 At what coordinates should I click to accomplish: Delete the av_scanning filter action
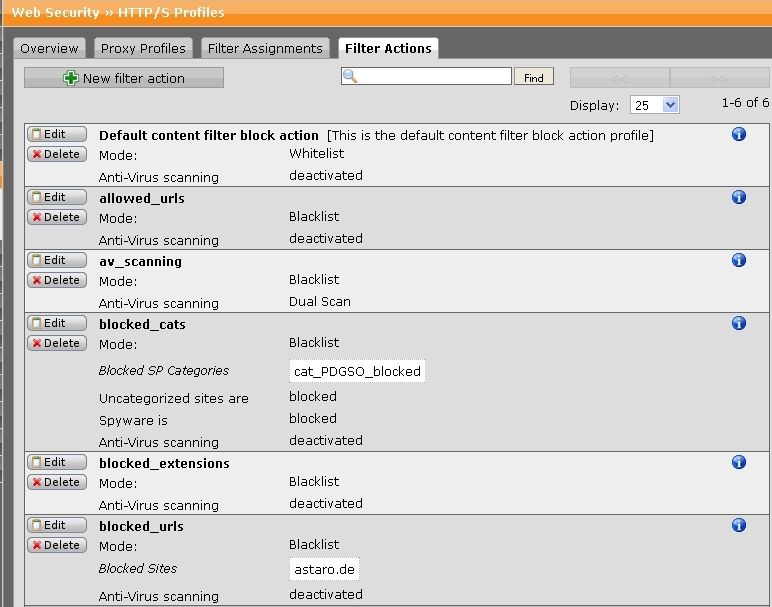click(x=56, y=280)
